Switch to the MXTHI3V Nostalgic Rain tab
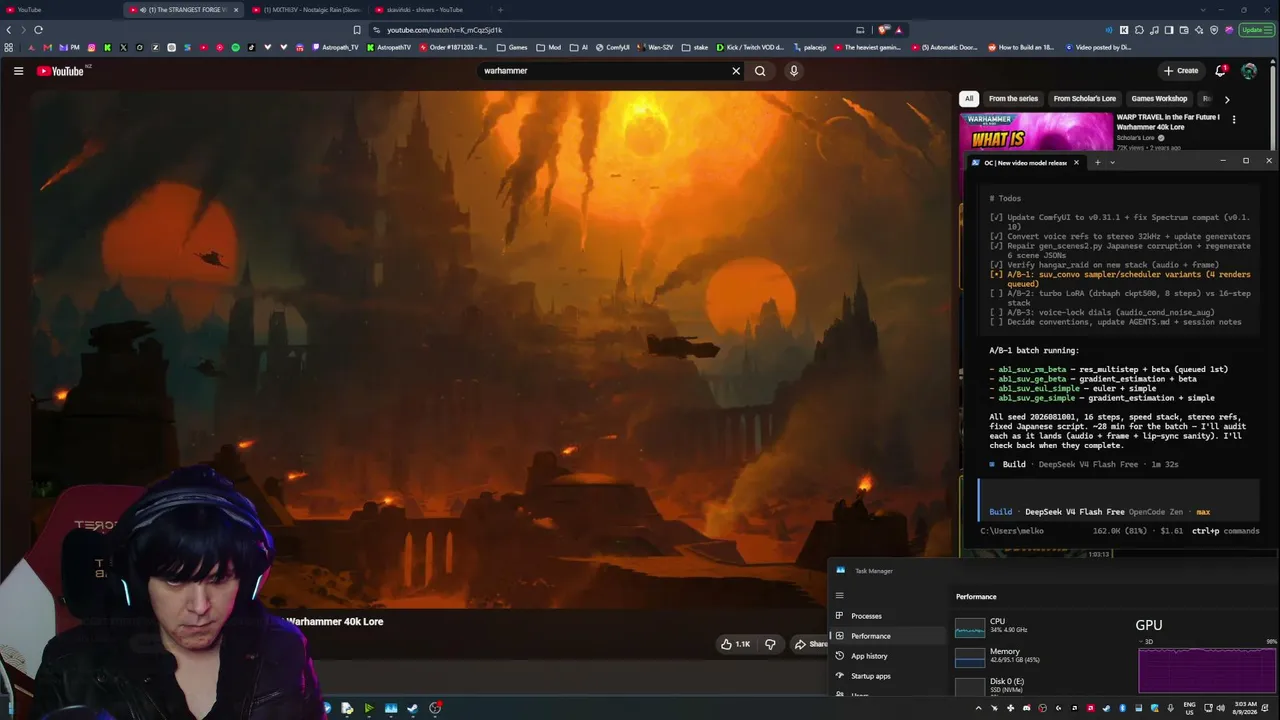This screenshot has width=1280, height=720. [x=307, y=10]
